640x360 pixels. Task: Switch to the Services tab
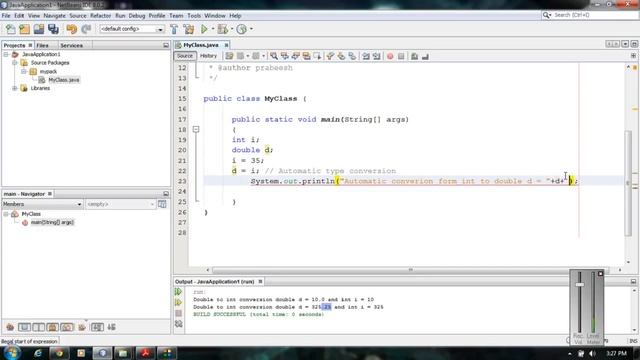point(71,45)
